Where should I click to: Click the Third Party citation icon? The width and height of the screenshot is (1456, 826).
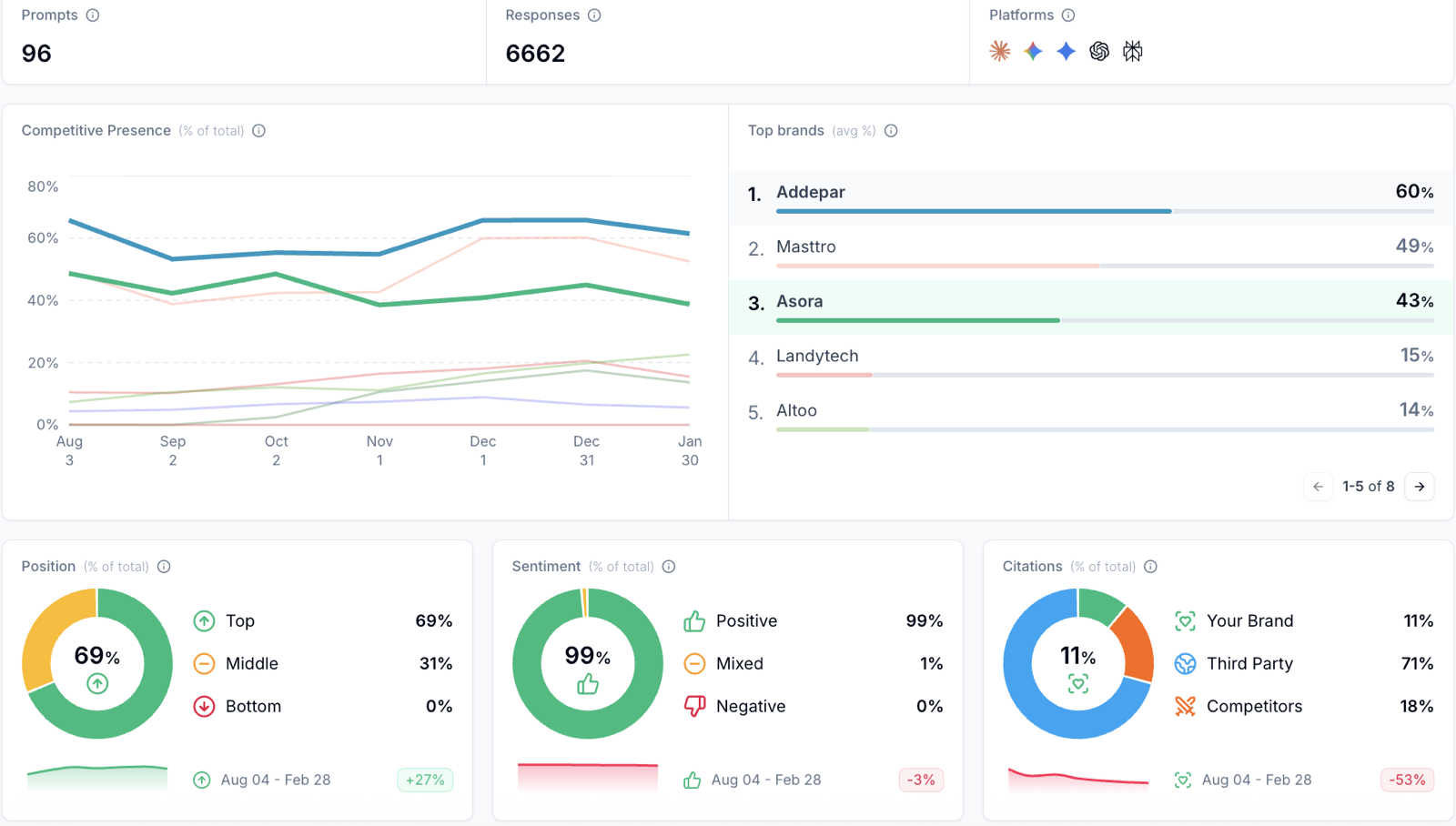pyautogui.click(x=1185, y=664)
